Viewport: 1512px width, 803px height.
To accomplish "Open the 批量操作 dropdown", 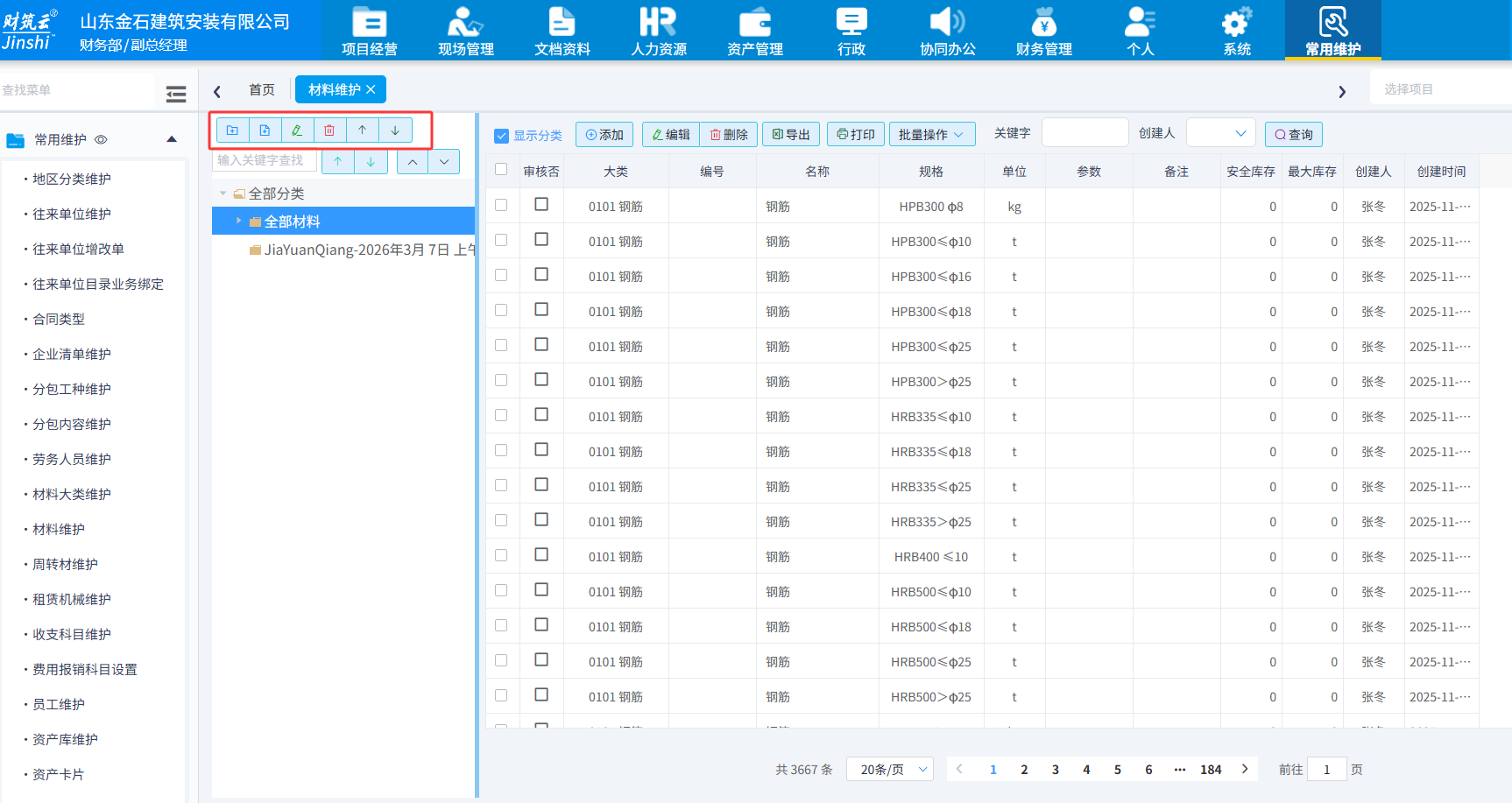I will (x=931, y=134).
